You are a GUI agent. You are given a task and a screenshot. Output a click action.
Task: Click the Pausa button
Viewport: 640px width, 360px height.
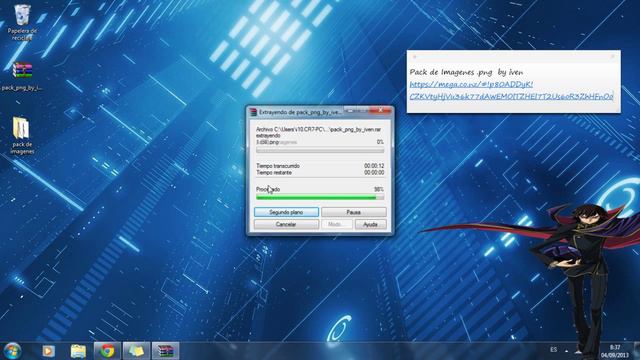coord(353,212)
